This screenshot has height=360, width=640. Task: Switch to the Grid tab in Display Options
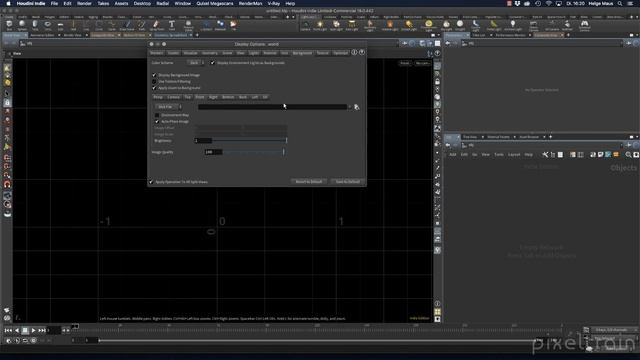(x=284, y=53)
